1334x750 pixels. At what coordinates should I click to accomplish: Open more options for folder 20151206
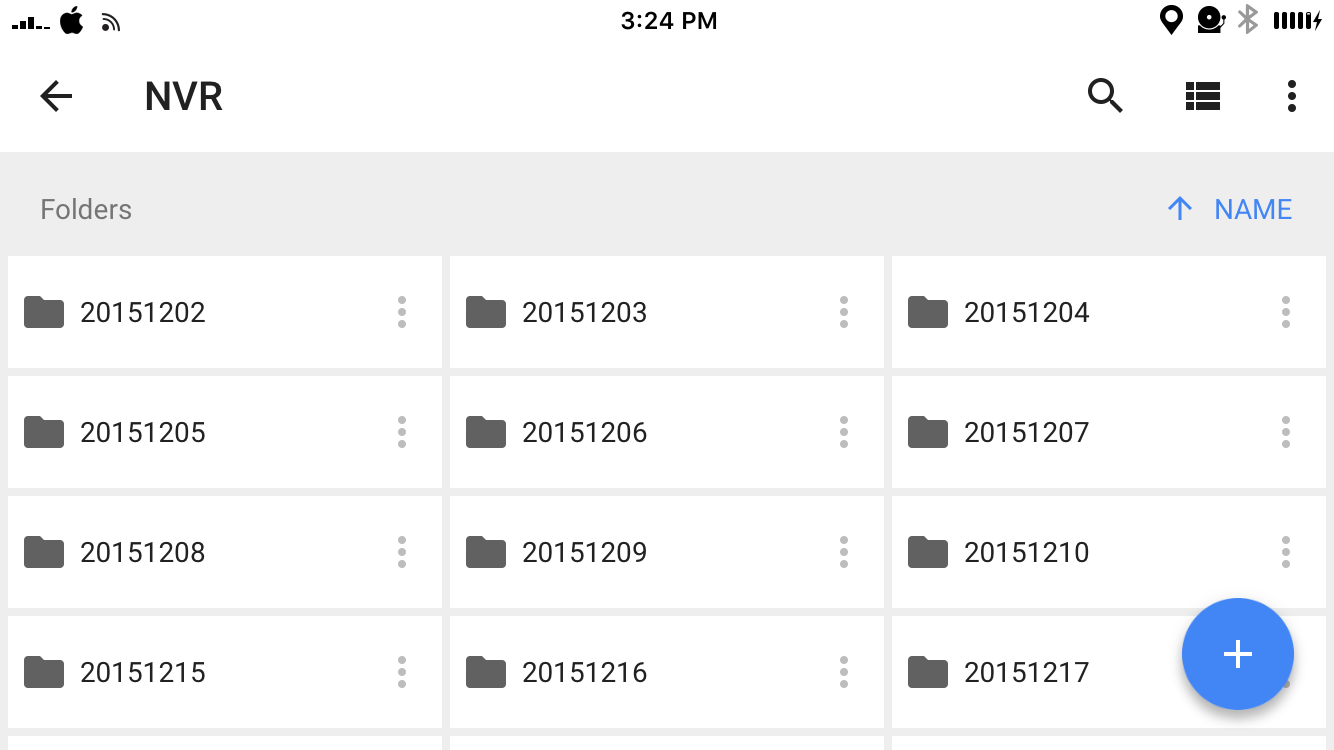[x=844, y=432]
